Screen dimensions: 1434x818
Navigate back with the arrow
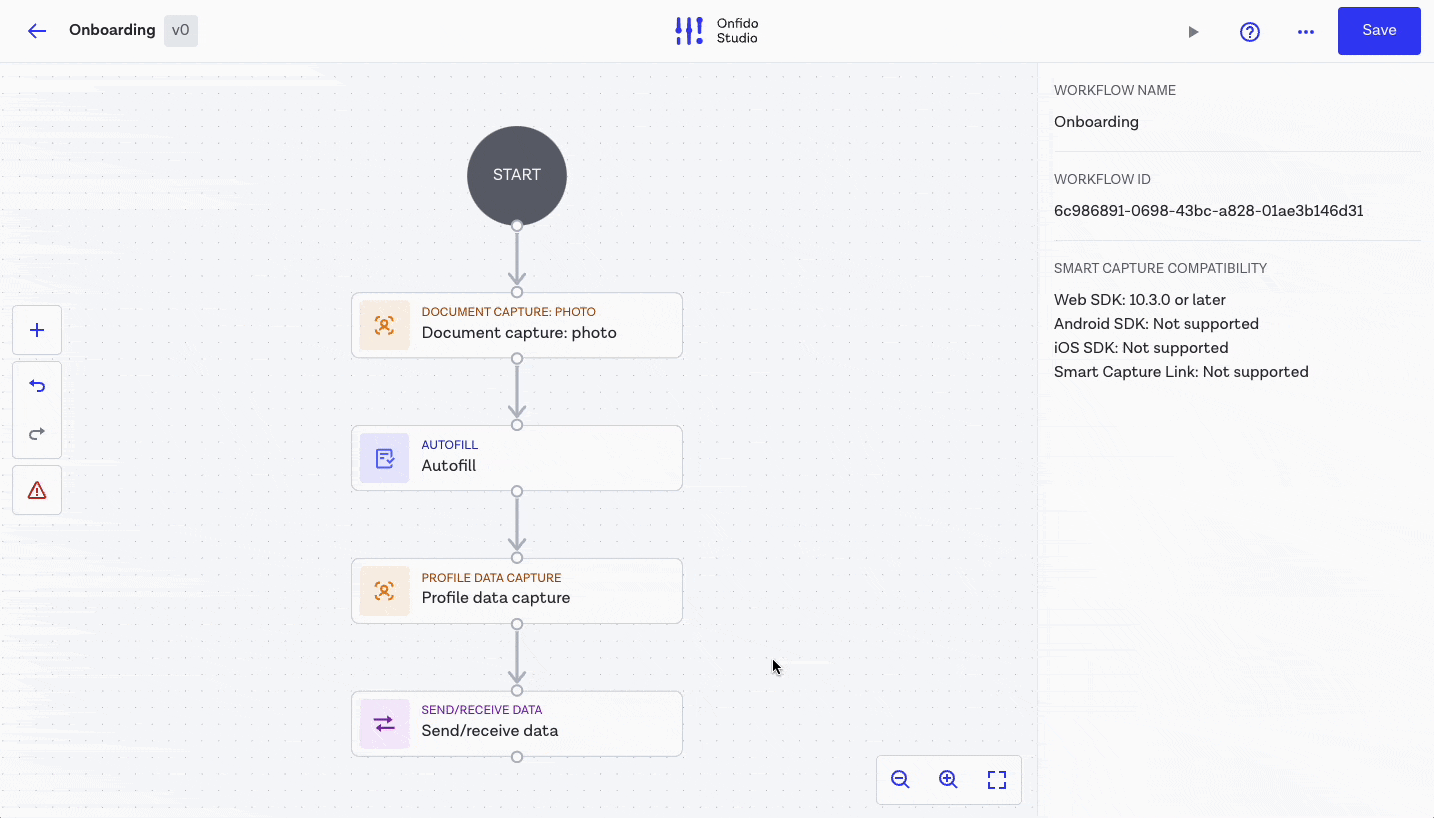(37, 30)
